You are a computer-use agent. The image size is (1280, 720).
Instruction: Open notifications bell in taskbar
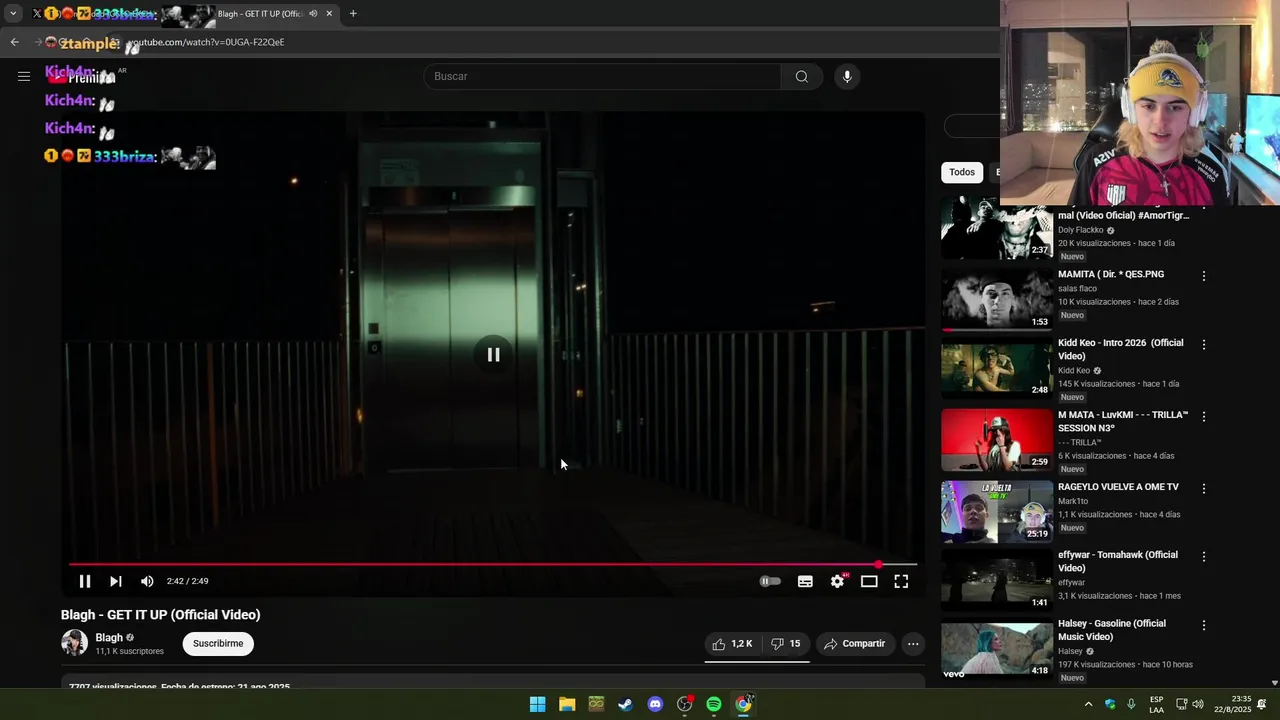pyautogui.click(x=1262, y=704)
